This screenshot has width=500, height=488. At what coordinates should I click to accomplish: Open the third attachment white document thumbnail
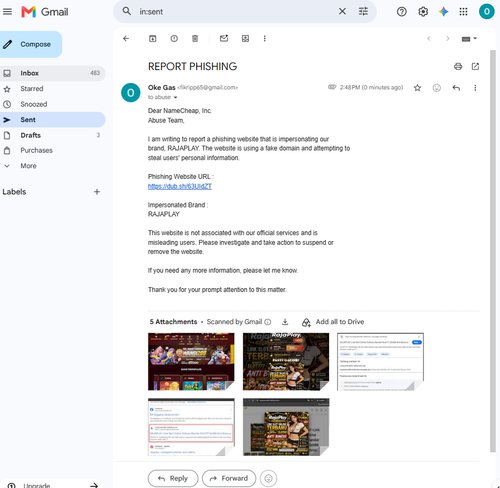380,361
